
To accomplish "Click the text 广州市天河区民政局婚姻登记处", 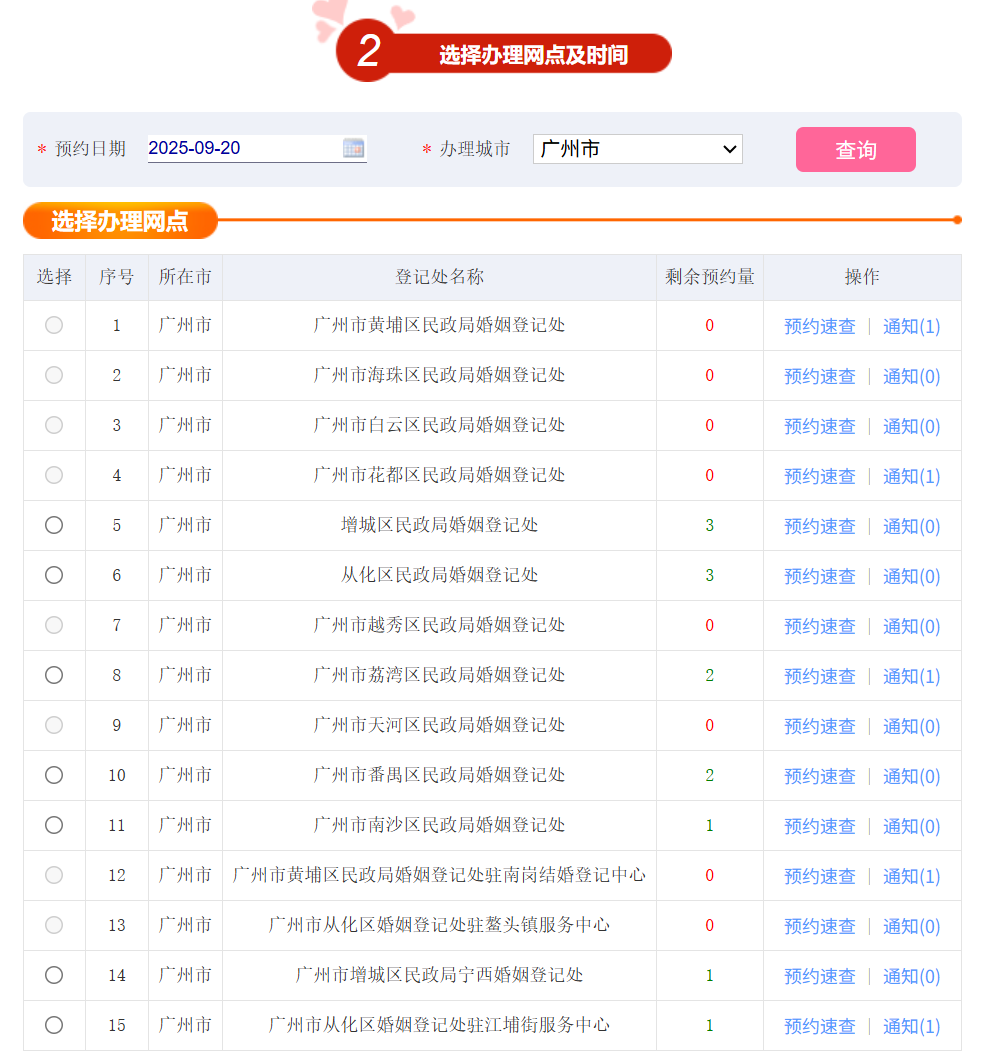I will (x=440, y=725).
